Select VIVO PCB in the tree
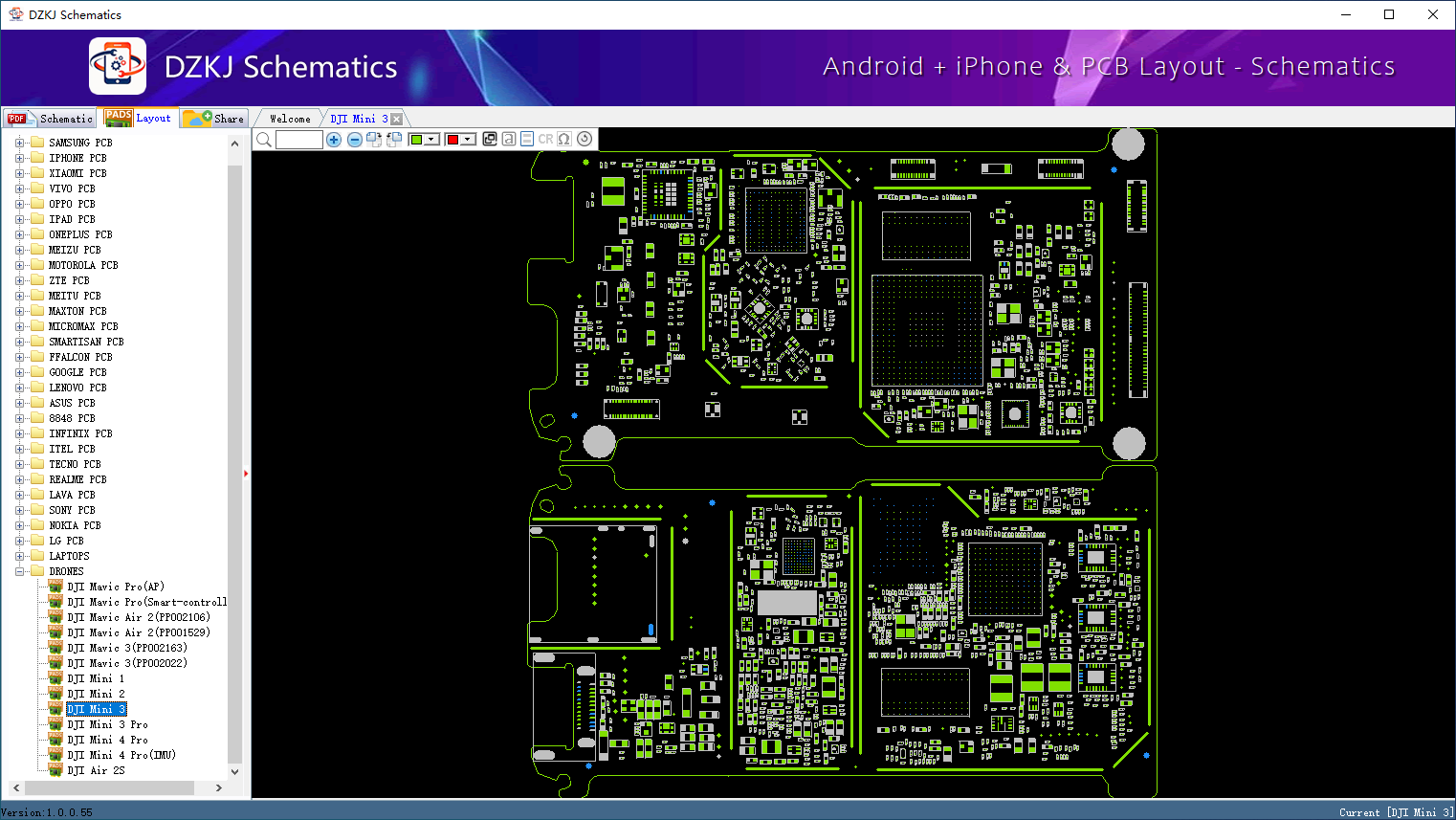 click(x=72, y=188)
